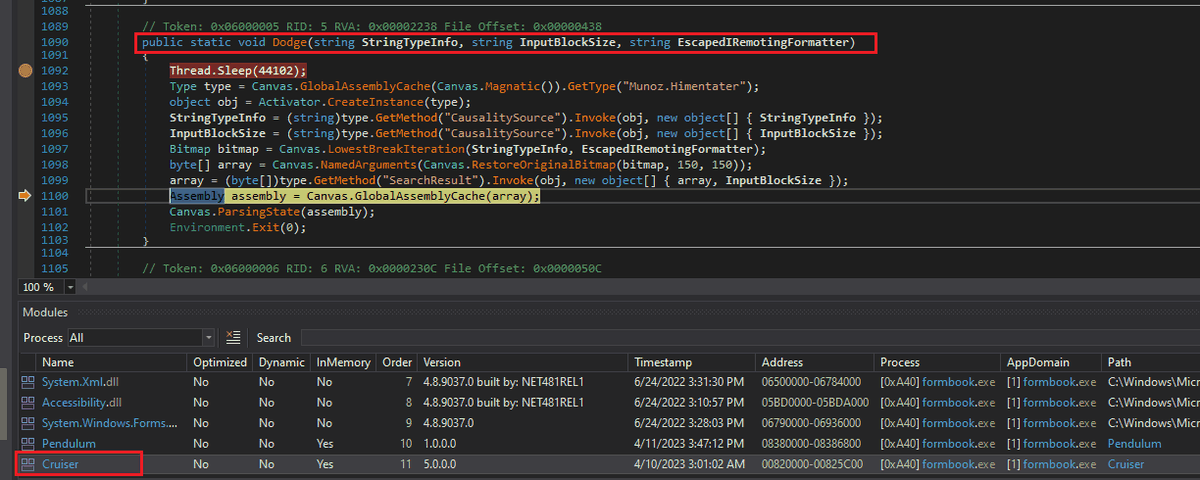Click timestamp 6/24/2022 3:31:30 PM

point(691,383)
